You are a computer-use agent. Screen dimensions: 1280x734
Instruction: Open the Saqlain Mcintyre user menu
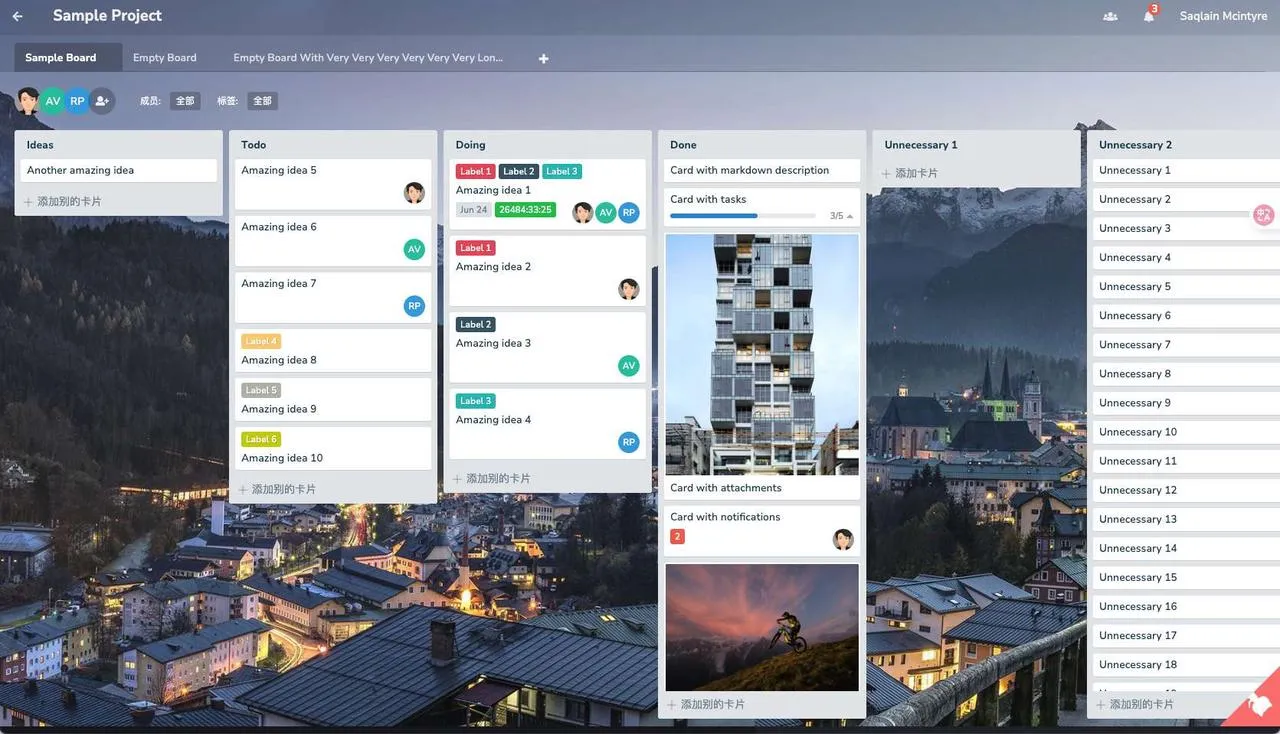[x=1223, y=16]
